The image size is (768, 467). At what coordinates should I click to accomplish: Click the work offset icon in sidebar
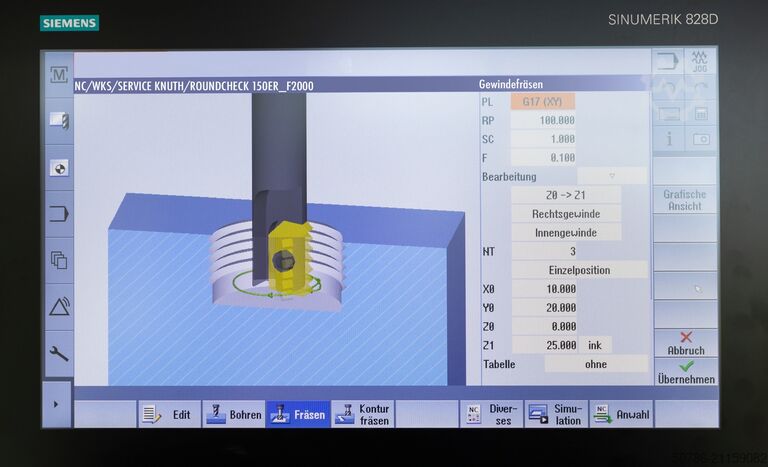(58, 168)
